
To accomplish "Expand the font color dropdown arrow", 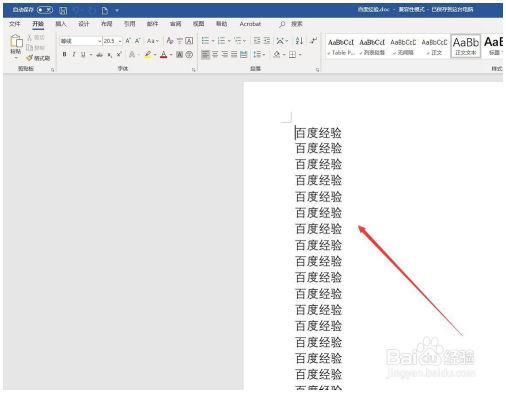I will [171, 55].
